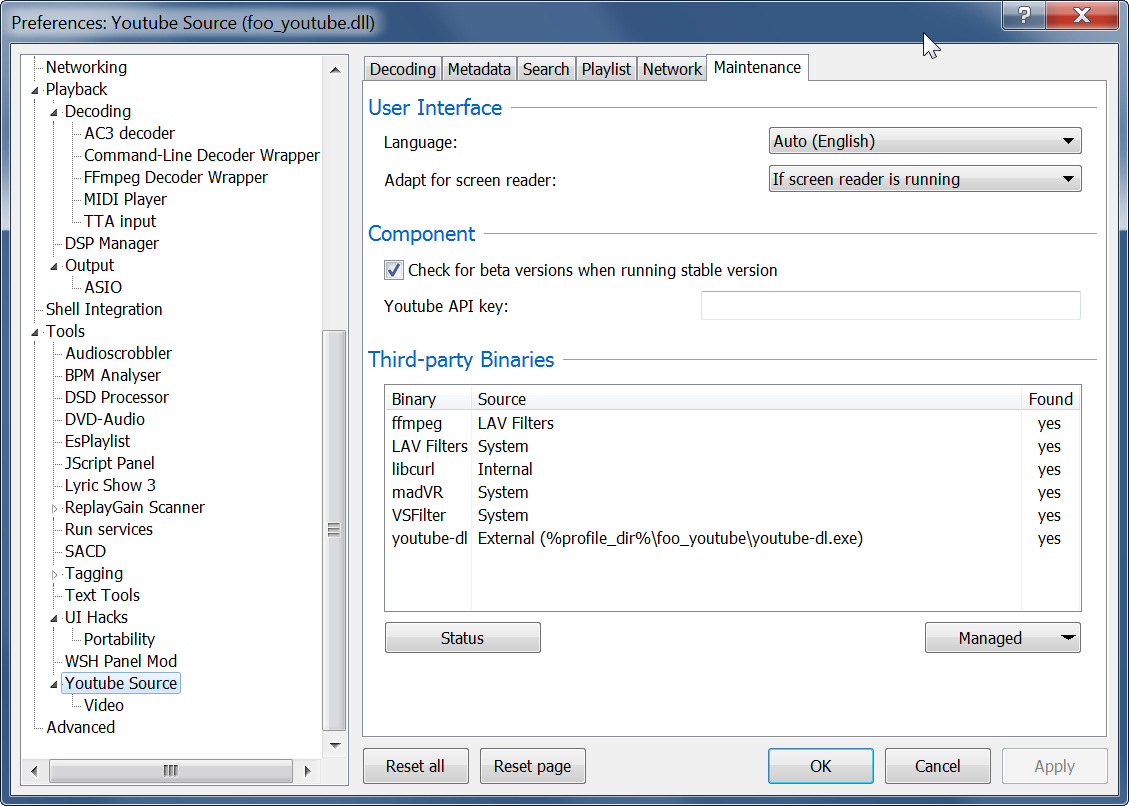
Task: Collapse the Playback tree node
Action: coord(36,90)
